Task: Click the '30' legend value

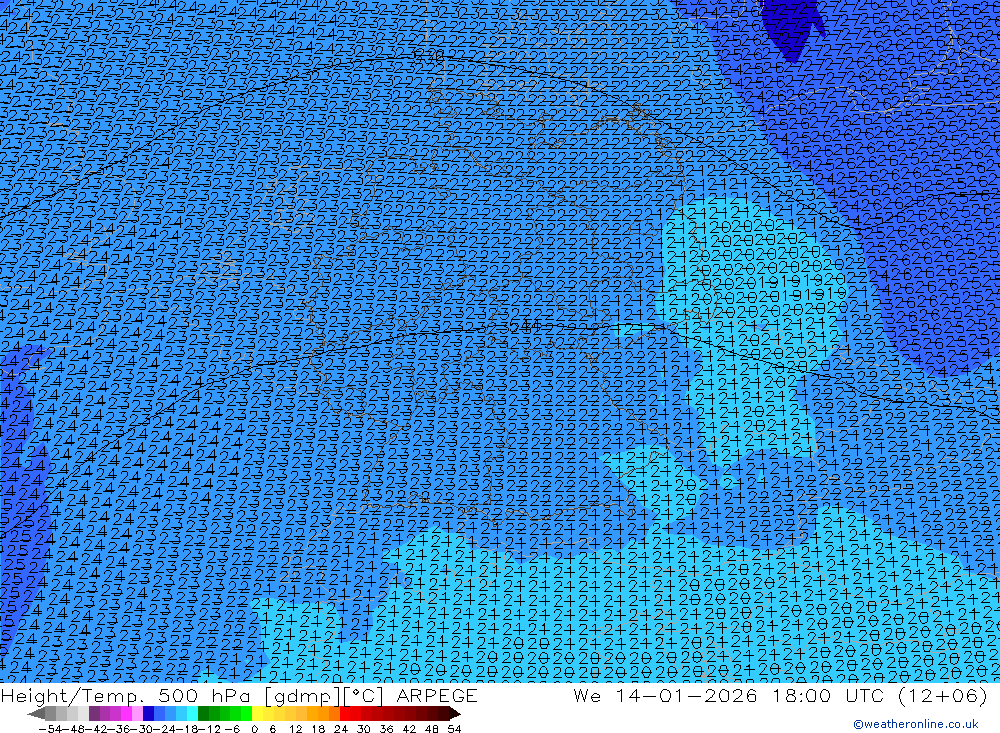Action: point(363,729)
